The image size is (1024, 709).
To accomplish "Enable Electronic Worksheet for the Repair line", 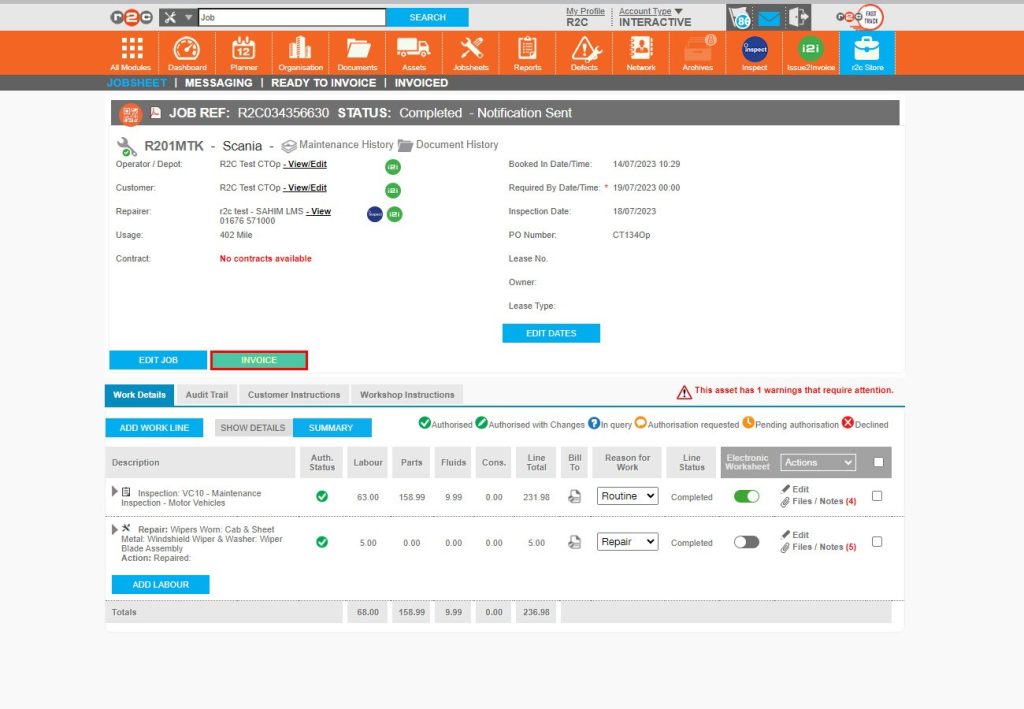I will tap(745, 542).
